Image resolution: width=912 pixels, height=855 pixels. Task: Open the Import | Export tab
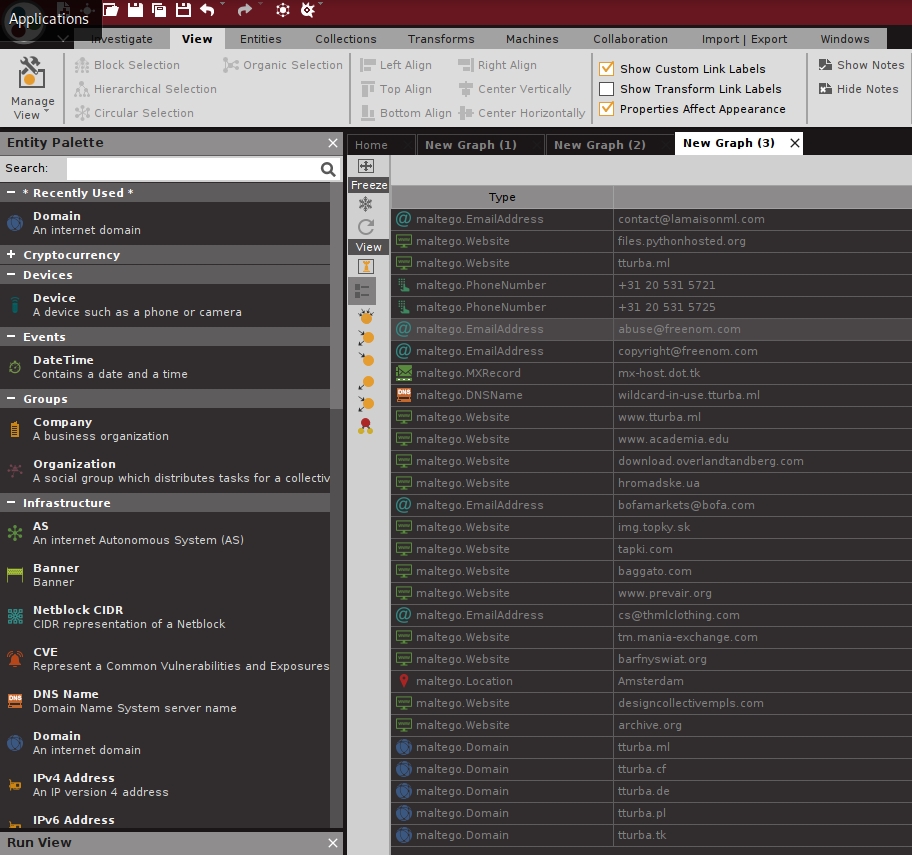744,39
